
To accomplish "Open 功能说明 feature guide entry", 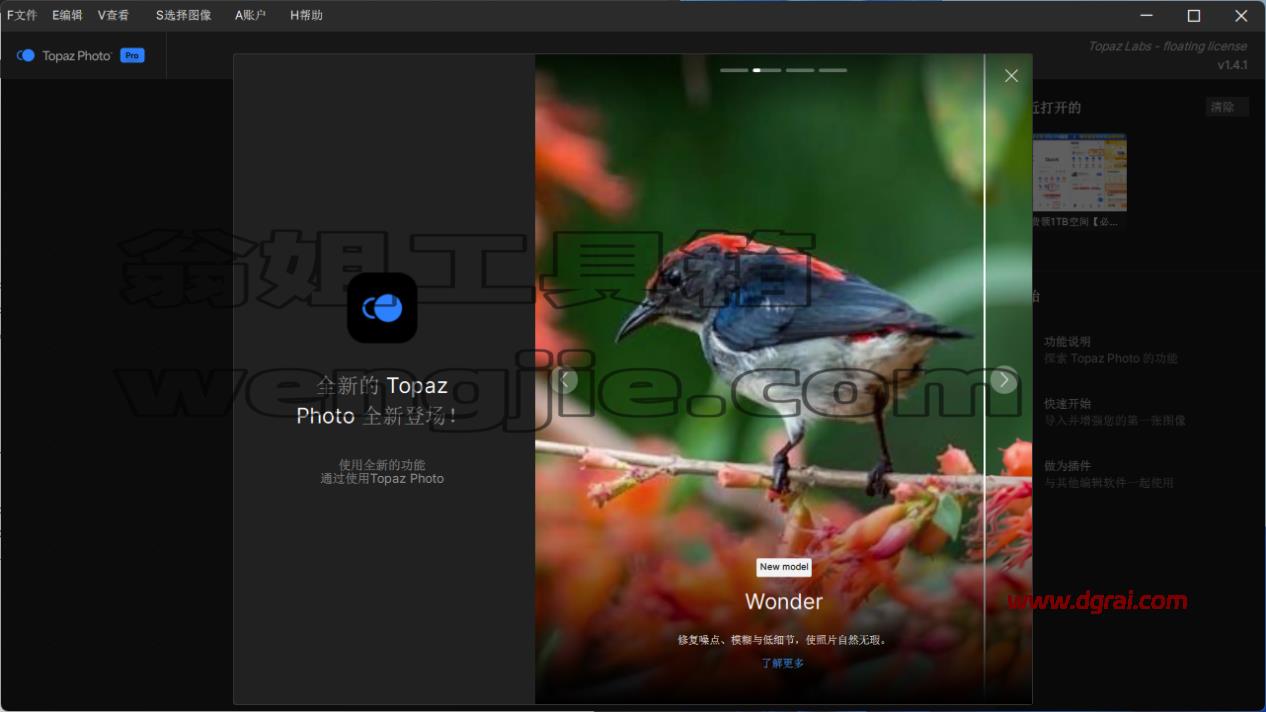I will coord(1110,350).
